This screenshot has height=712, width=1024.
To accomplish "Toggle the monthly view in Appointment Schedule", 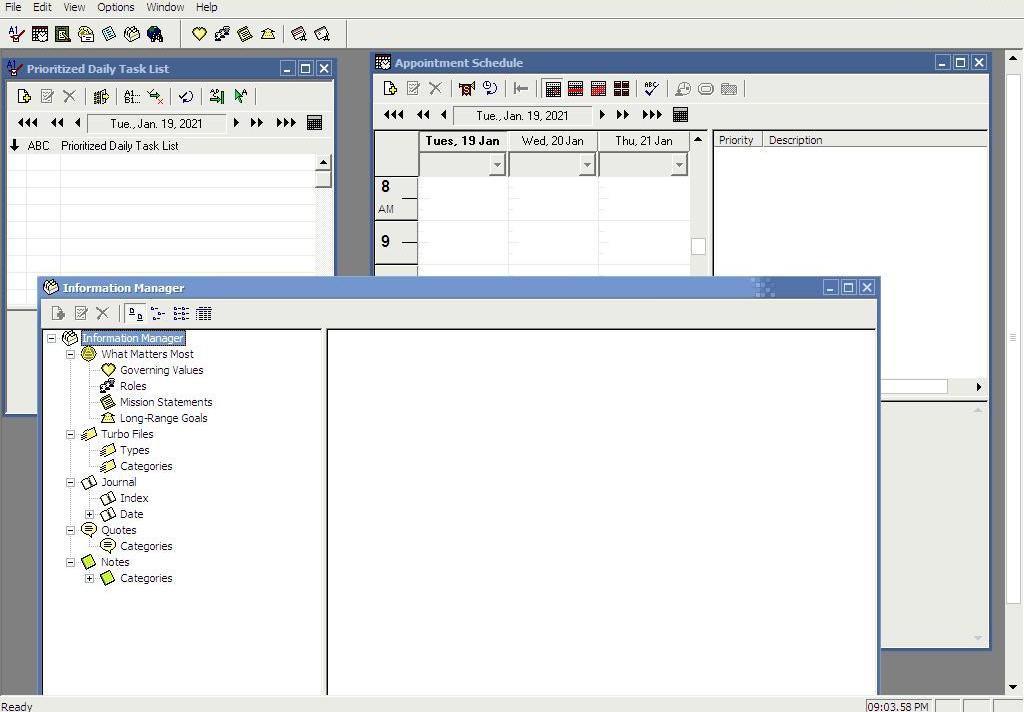I will [x=599, y=88].
